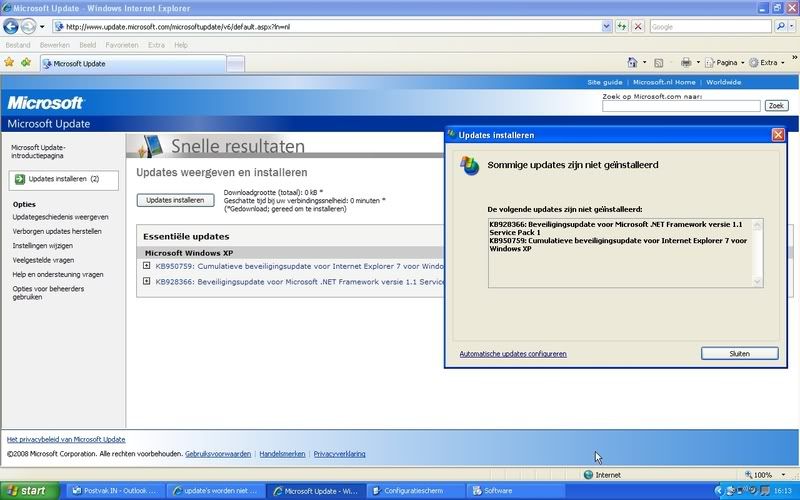800x500 pixels.
Task: Go forward with the browser Forward arrow
Action: (29, 26)
